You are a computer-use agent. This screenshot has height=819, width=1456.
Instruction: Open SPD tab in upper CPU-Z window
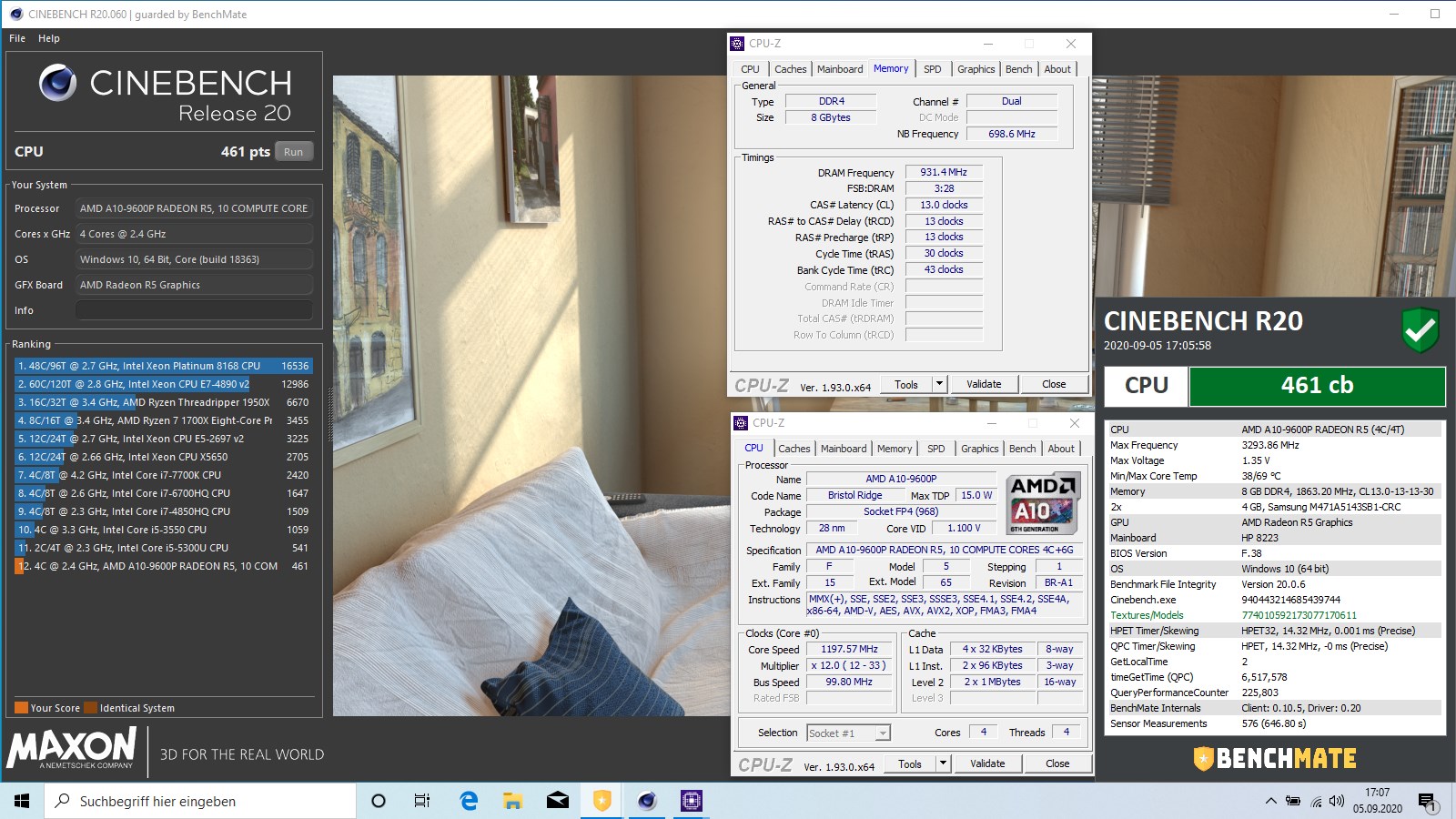(933, 69)
